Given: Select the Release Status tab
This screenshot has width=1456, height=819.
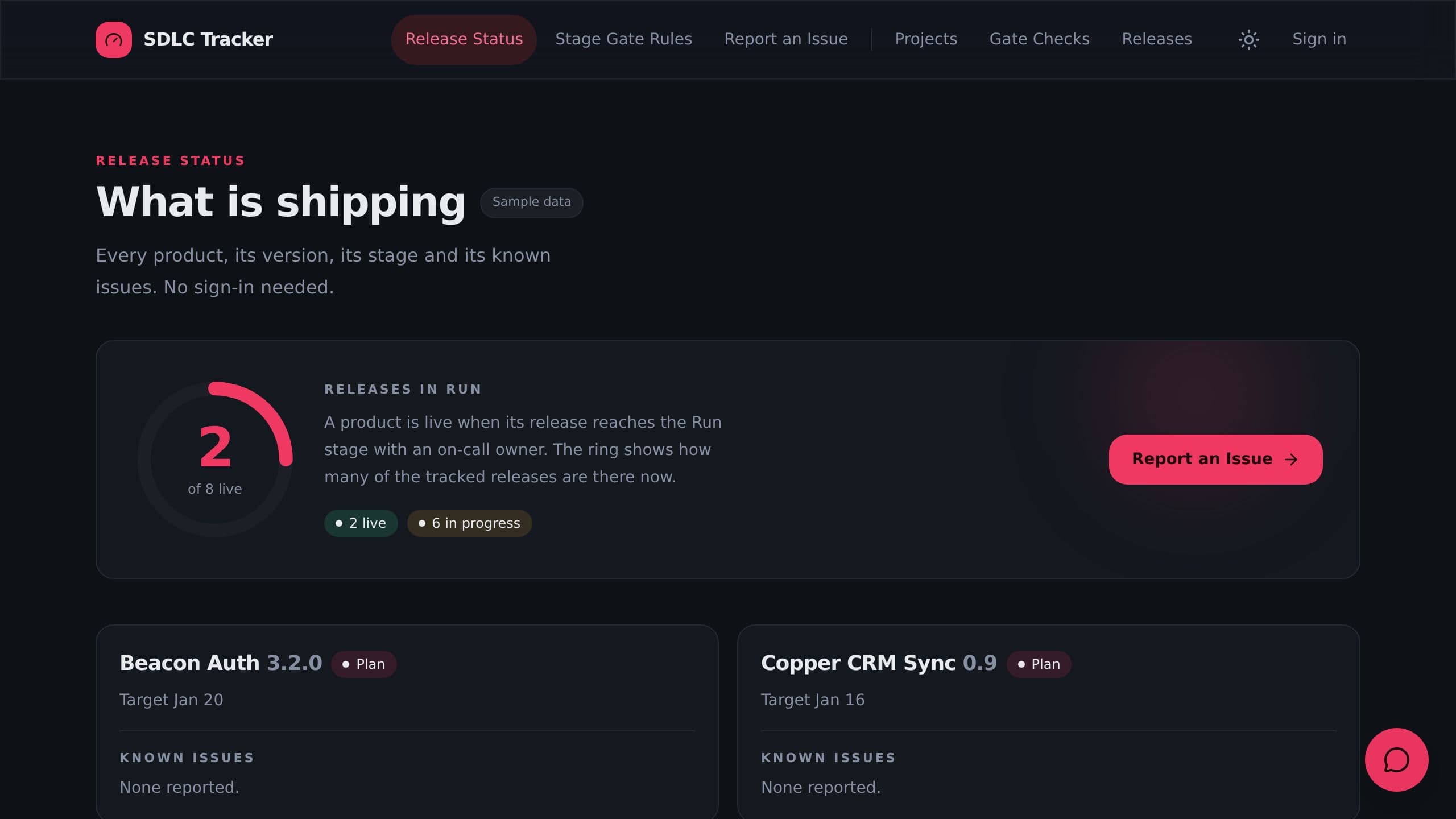Looking at the screenshot, I should point(464,39).
